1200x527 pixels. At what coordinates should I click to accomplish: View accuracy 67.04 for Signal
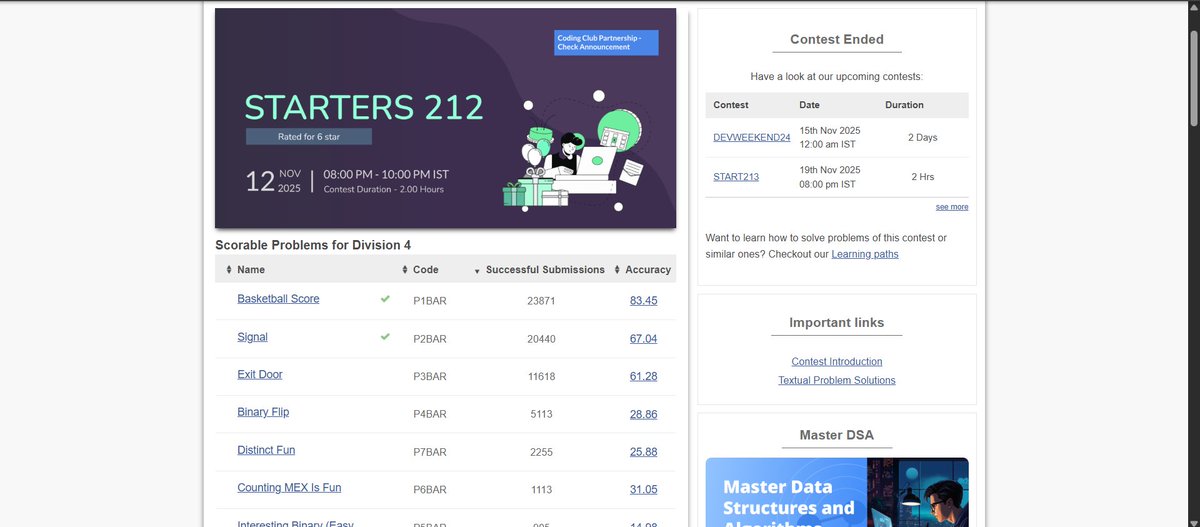644,339
